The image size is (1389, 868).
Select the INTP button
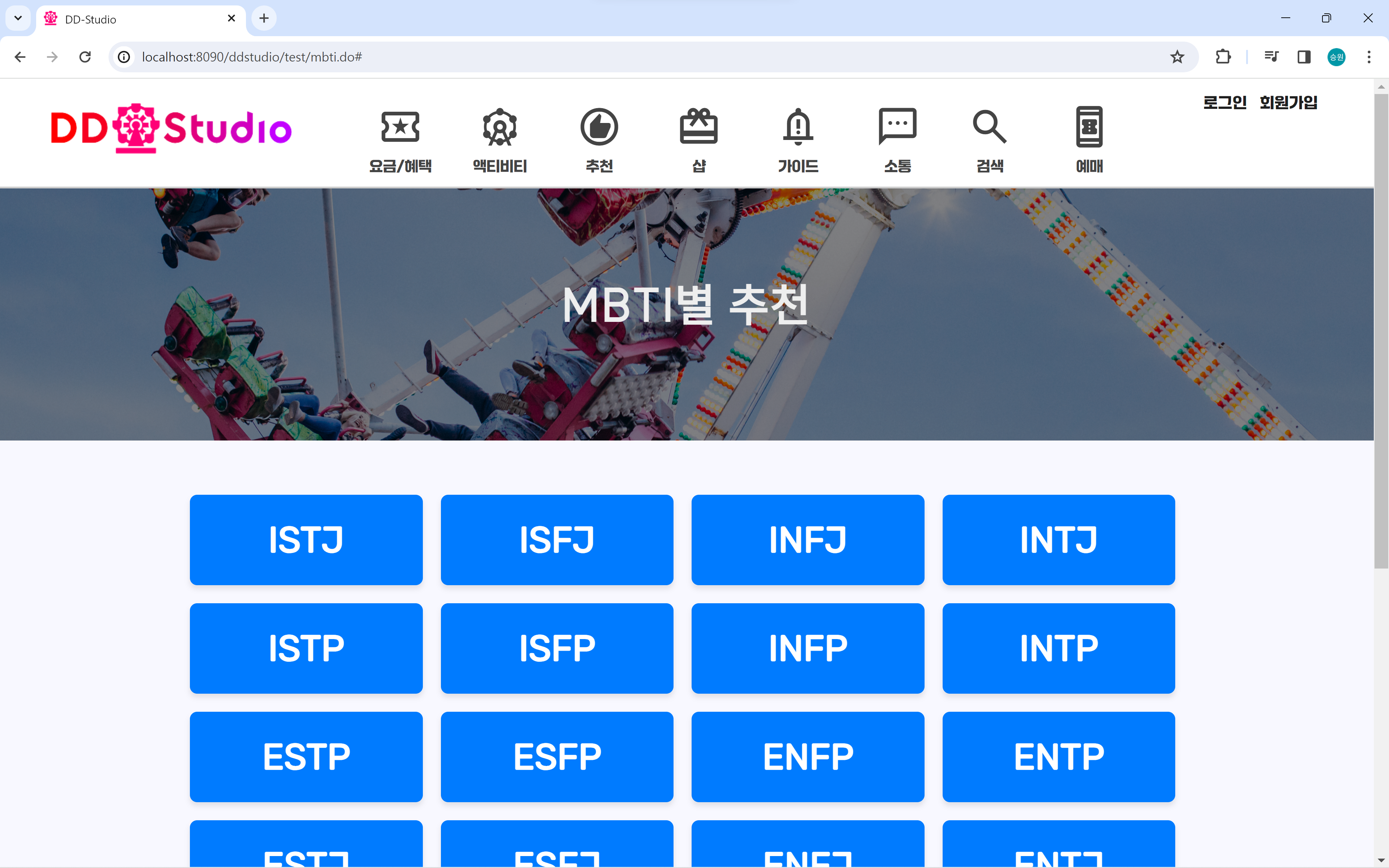(1058, 648)
